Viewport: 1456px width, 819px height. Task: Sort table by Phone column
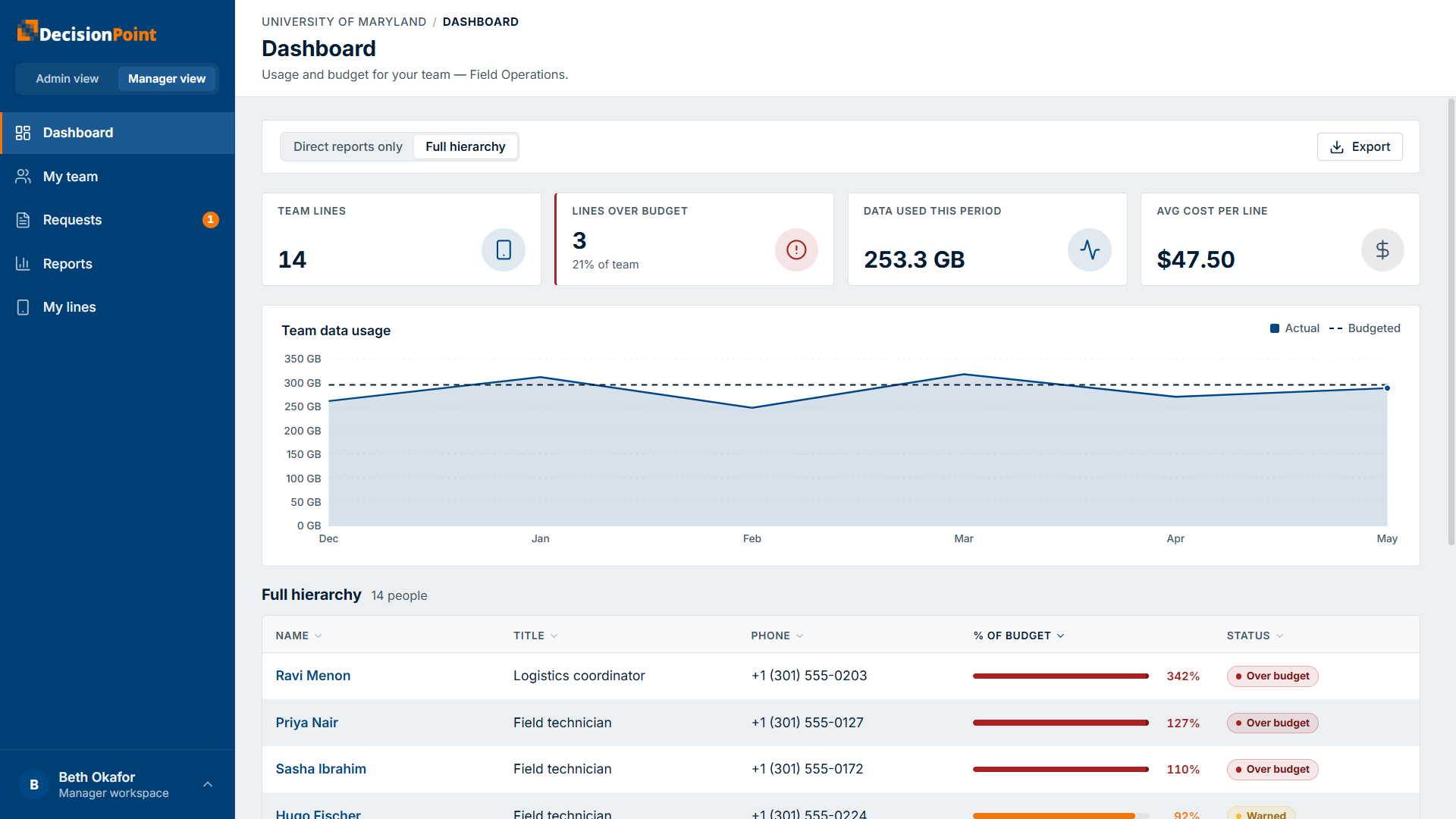coord(777,635)
